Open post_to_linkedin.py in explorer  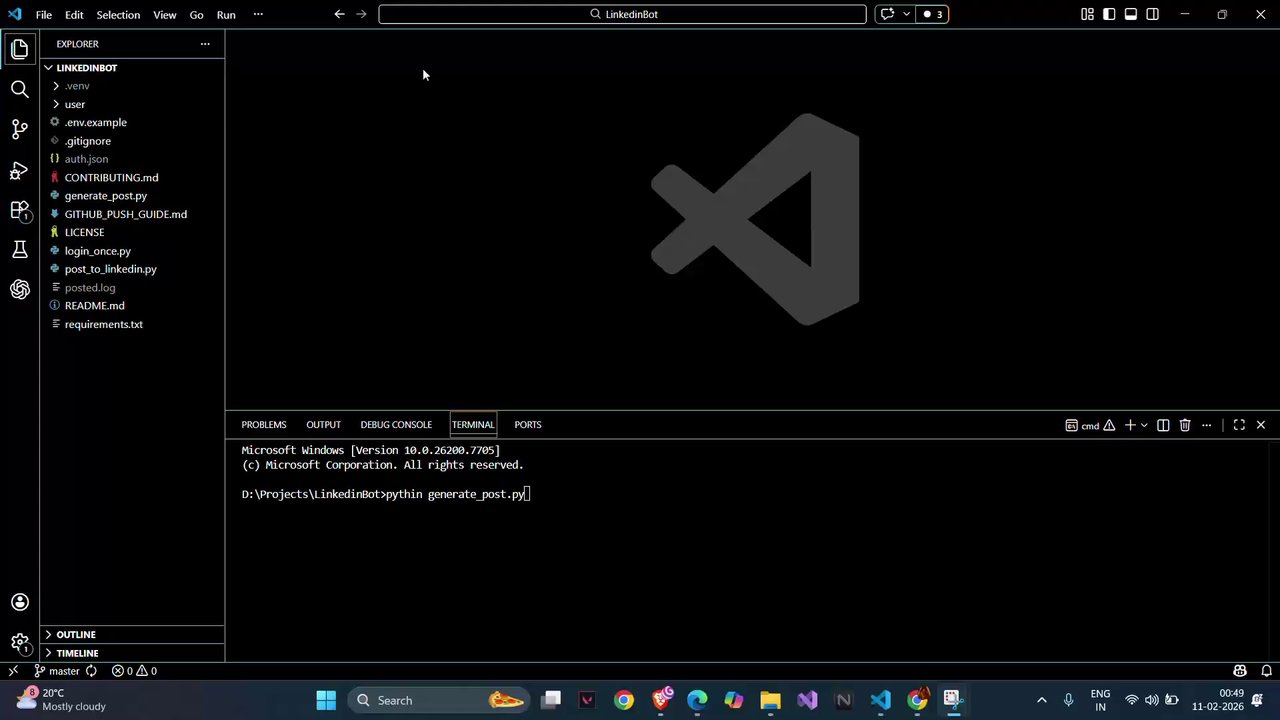(132, 269)
